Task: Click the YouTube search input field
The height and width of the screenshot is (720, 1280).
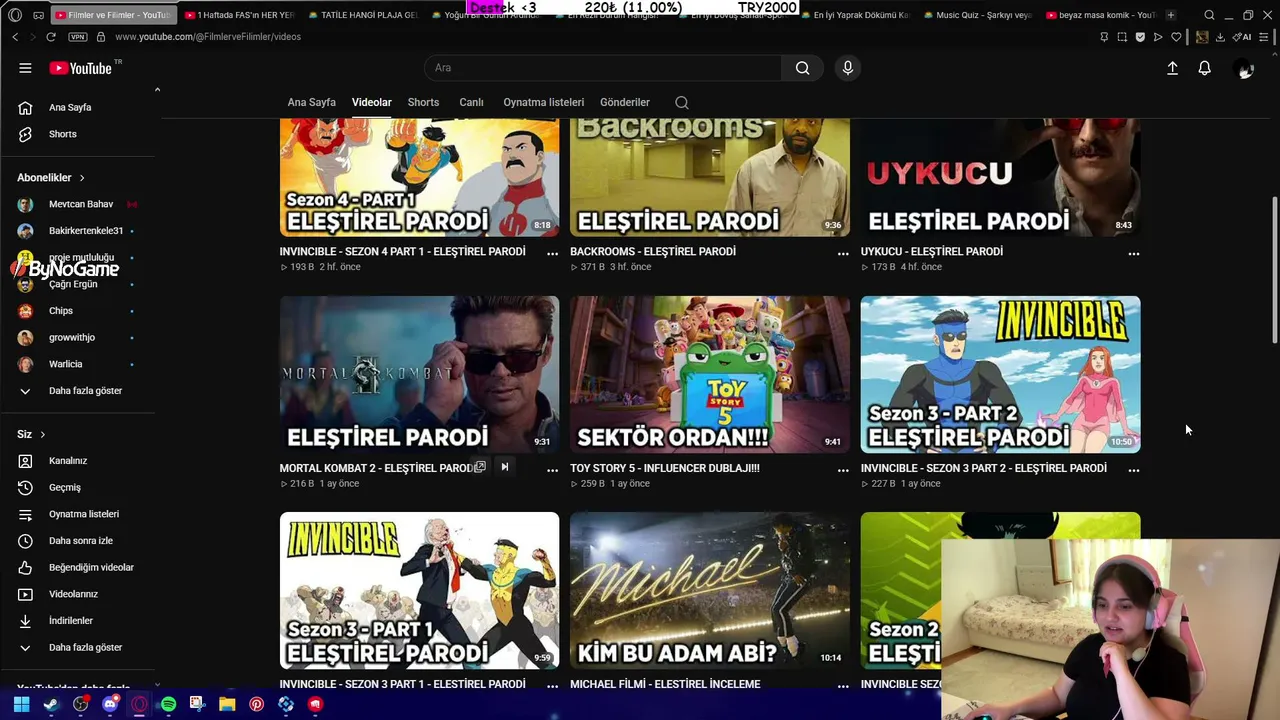Action: click(x=603, y=68)
